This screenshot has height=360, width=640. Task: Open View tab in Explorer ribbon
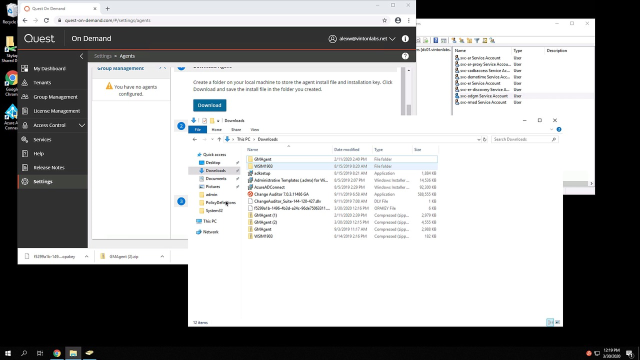tap(254, 129)
